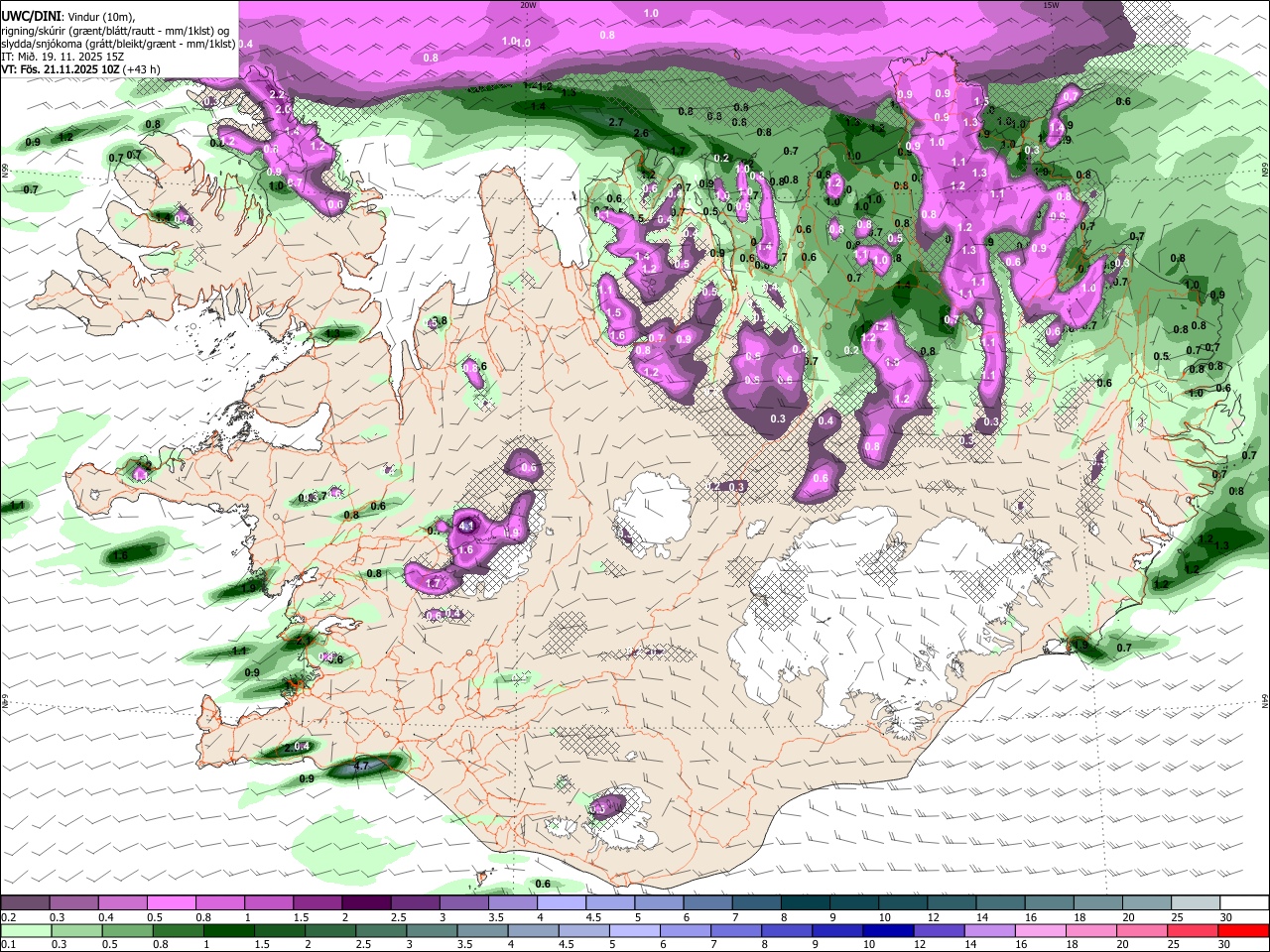Select bottom legend swatch between 16 and 18
Image resolution: width=1270 pixels, height=952 pixels.
tap(1042, 930)
